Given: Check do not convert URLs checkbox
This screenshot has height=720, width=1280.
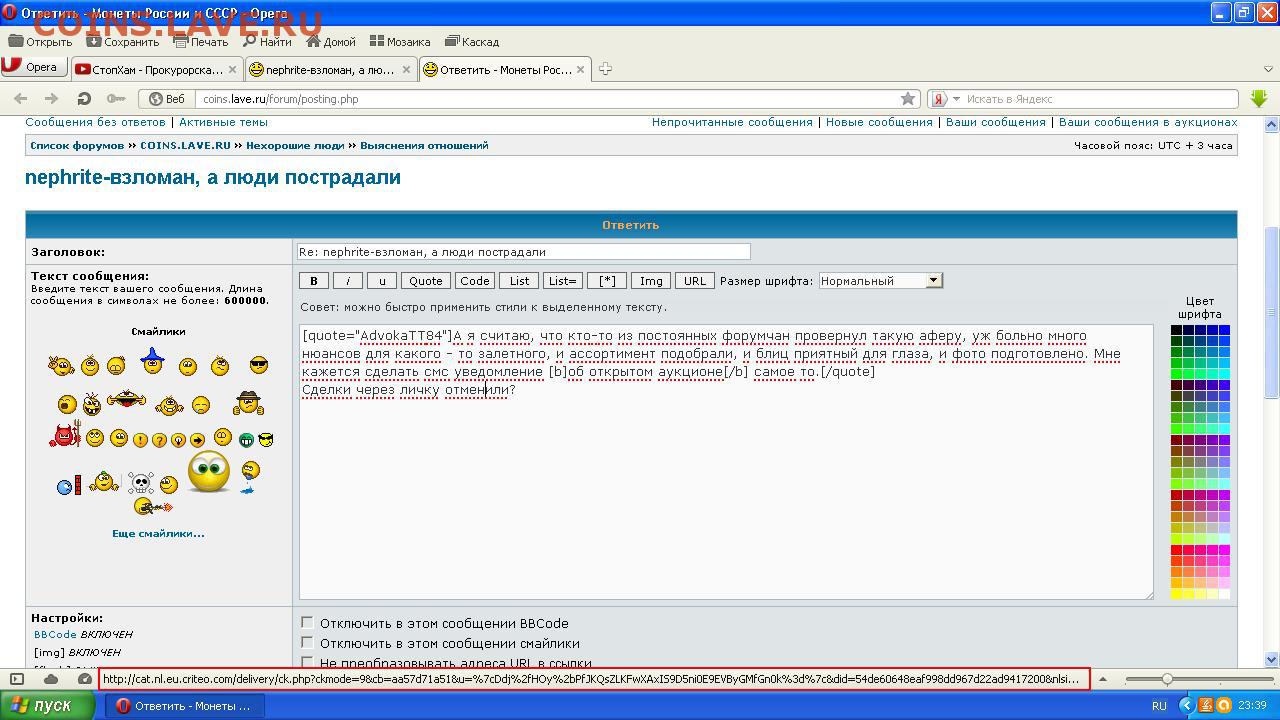Looking at the screenshot, I should tap(307, 662).
